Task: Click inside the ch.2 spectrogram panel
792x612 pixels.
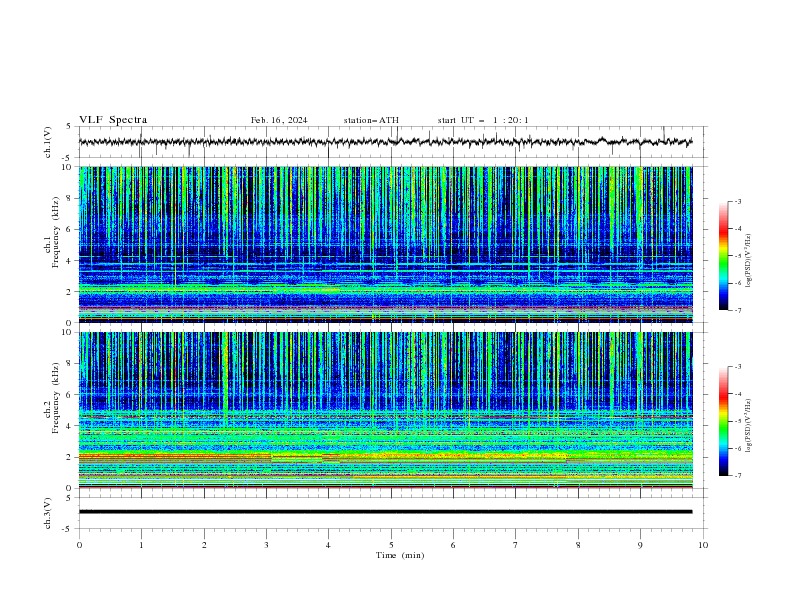Action: click(x=385, y=410)
